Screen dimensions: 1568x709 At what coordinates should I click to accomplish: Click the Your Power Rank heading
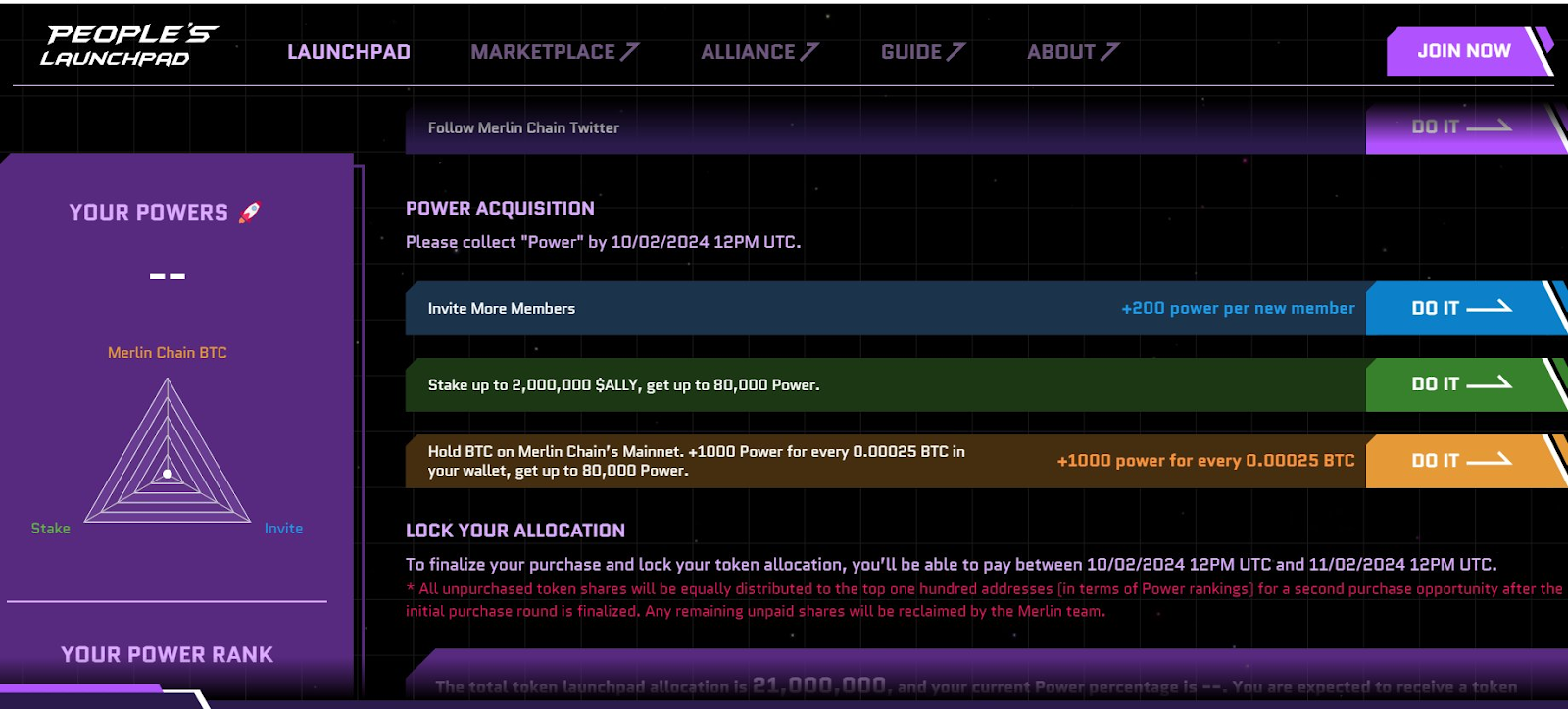point(168,654)
